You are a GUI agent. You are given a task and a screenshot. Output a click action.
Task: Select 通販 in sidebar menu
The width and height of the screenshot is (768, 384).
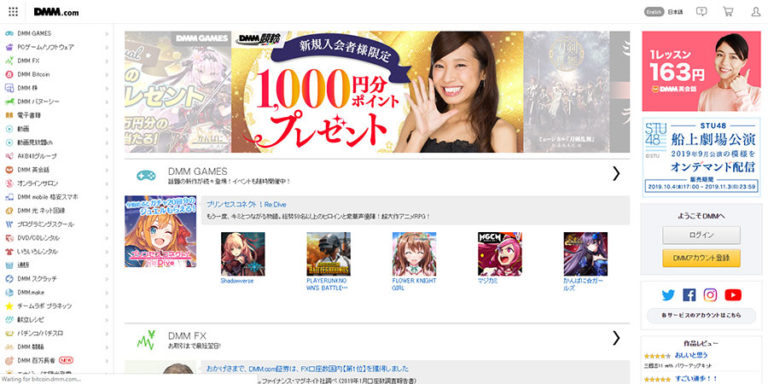click(23, 265)
